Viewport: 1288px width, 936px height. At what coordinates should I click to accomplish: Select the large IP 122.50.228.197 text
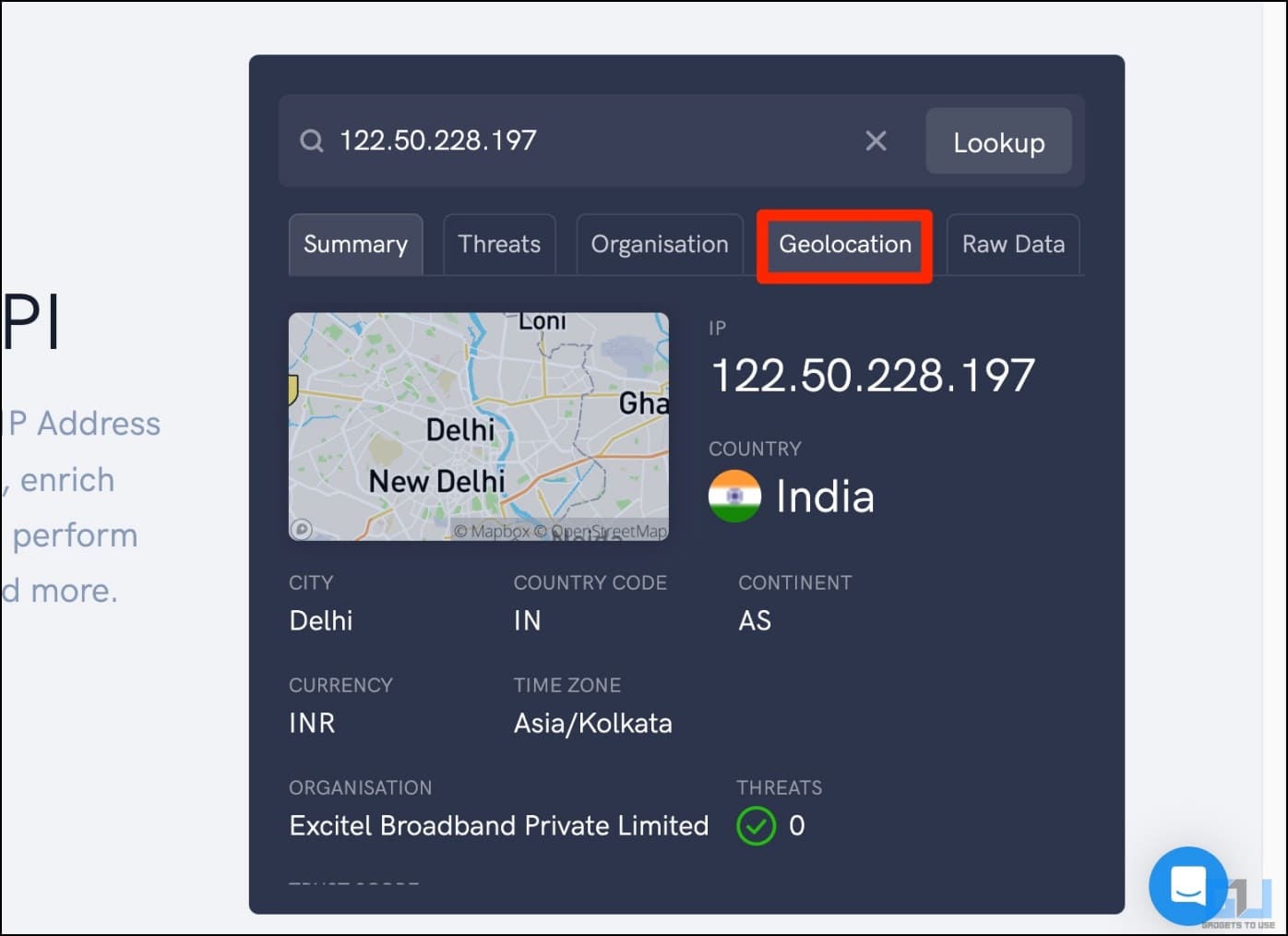coord(873,376)
